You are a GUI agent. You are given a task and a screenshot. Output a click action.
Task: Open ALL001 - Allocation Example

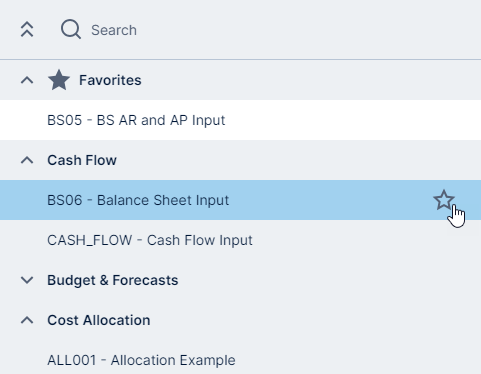141,360
